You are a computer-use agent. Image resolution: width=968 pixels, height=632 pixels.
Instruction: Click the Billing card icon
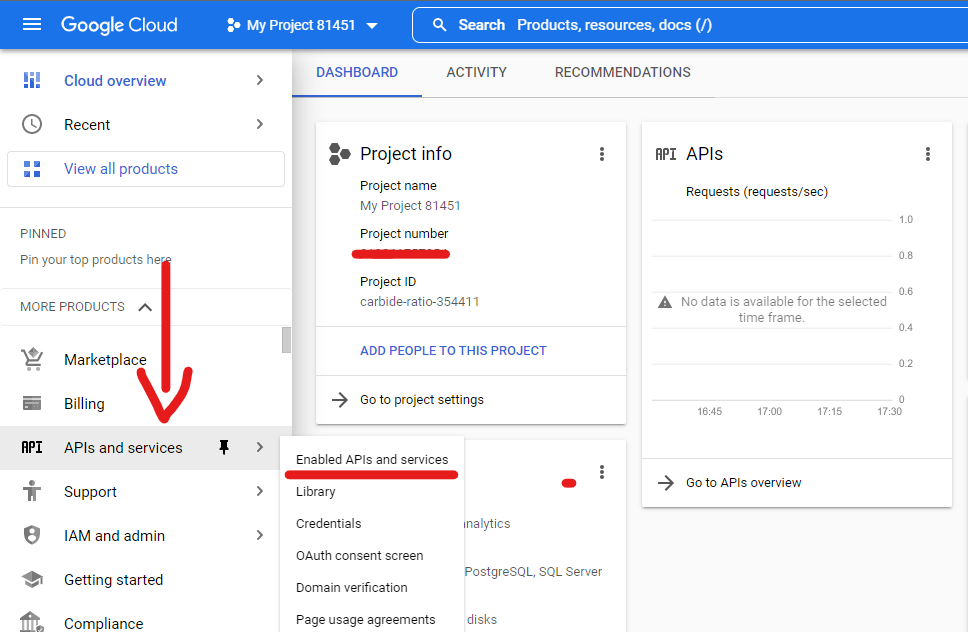(32, 404)
